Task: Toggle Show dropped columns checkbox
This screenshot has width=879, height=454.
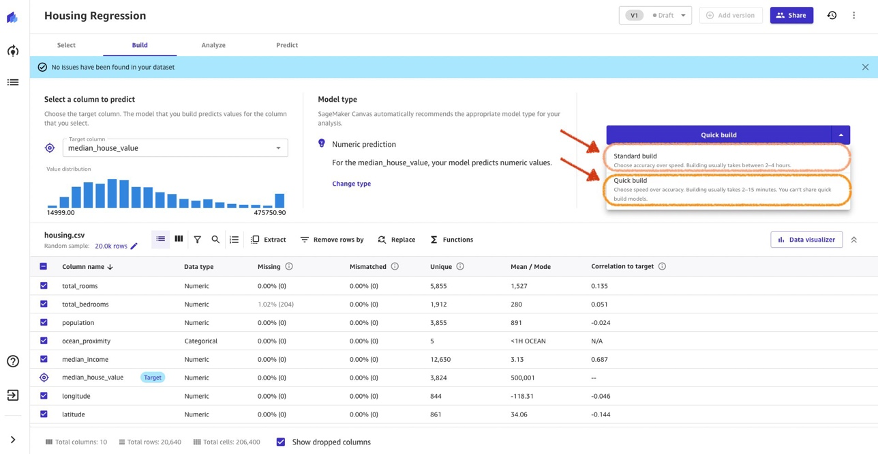Action: tap(281, 442)
